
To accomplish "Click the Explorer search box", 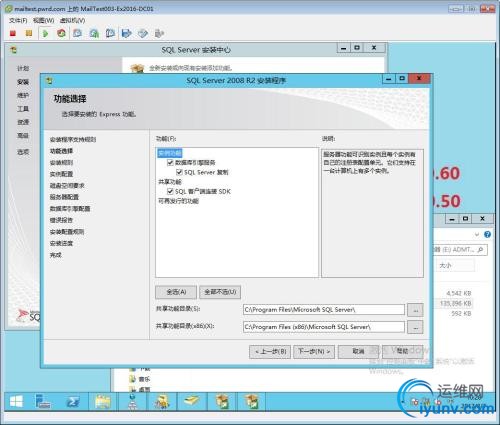I will [x=461, y=250].
